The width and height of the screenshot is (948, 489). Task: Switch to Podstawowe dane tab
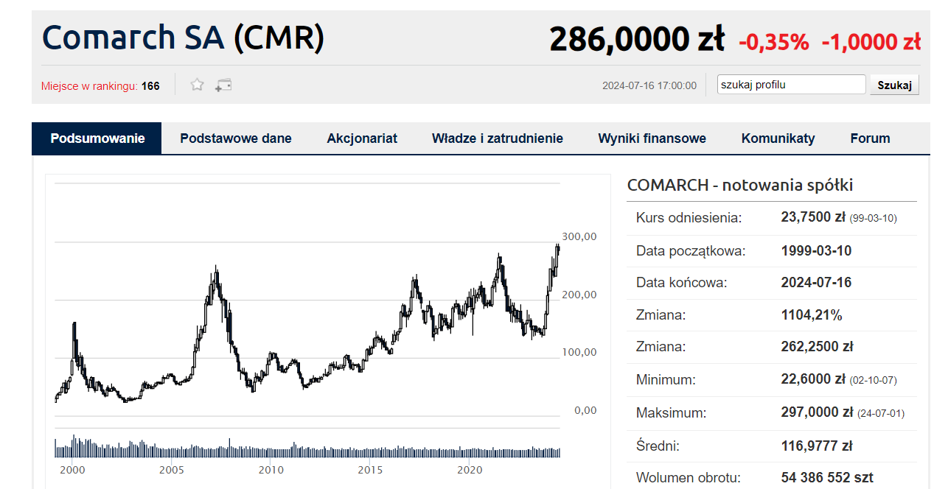236,138
